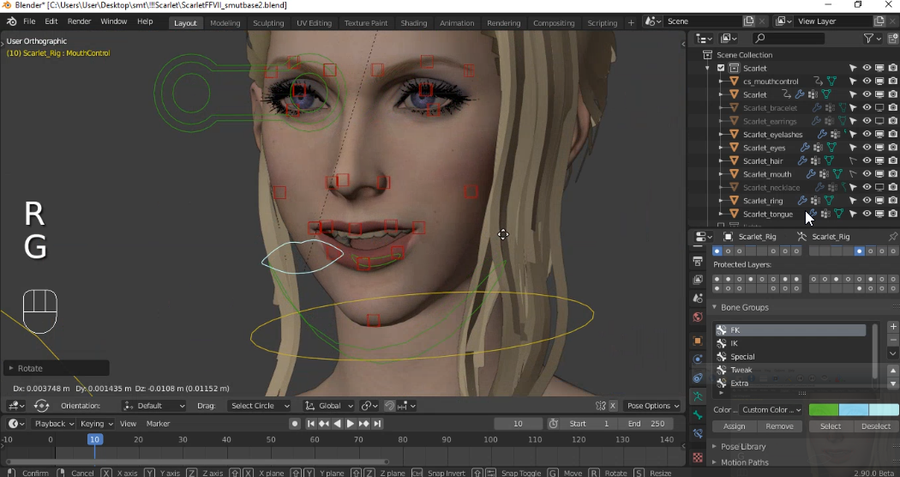900x477 pixels.
Task: Open the Blender logo menu
Action: point(11,21)
